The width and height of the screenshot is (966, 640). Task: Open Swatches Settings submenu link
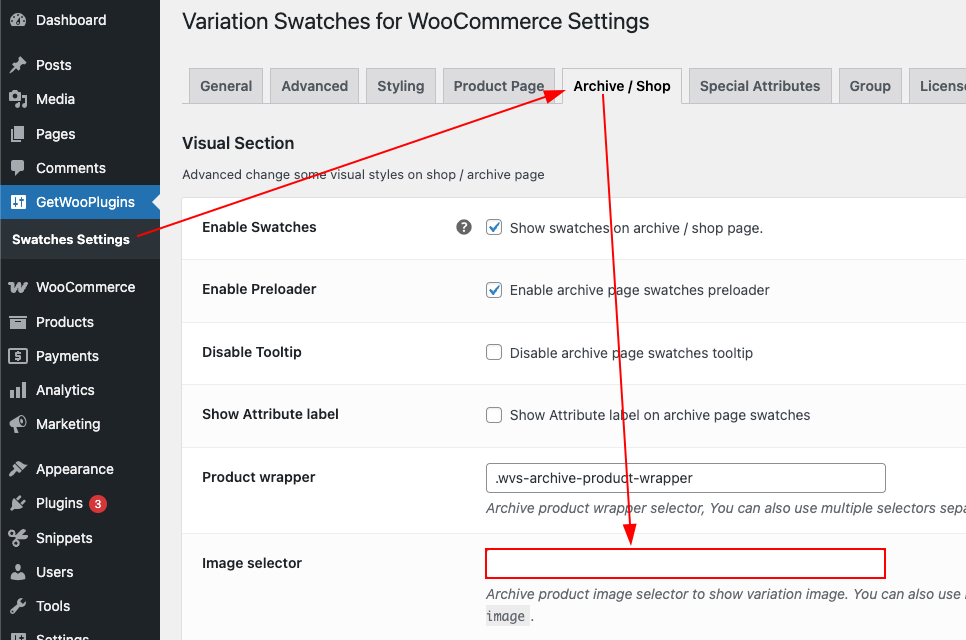pyautogui.click(x=71, y=240)
